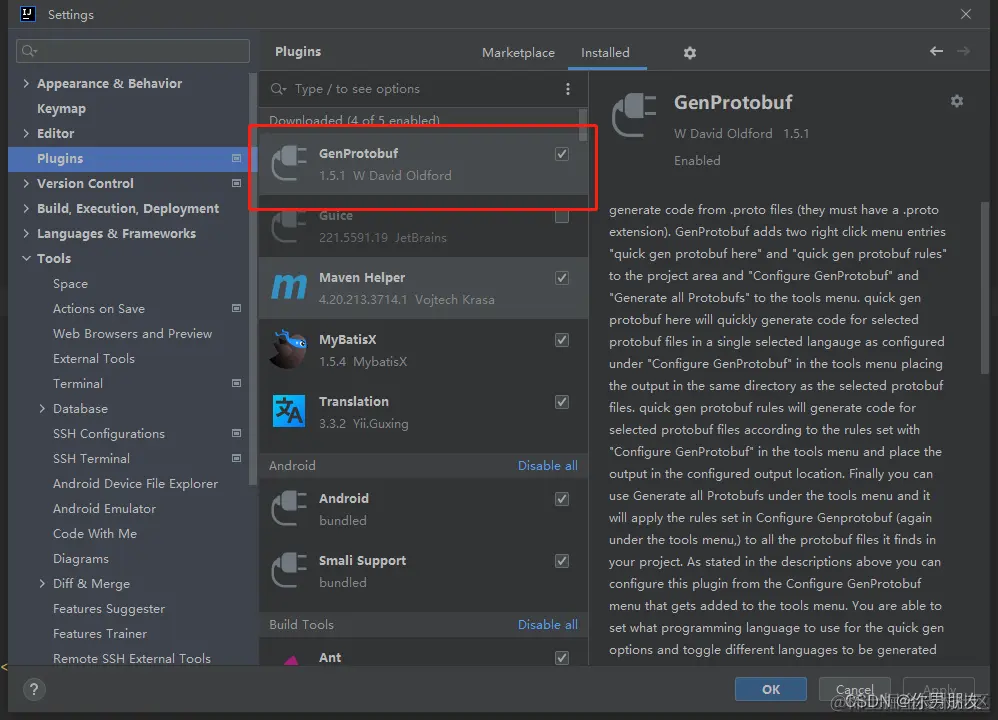Click the GenProtobuf detail gear icon

coord(957,101)
